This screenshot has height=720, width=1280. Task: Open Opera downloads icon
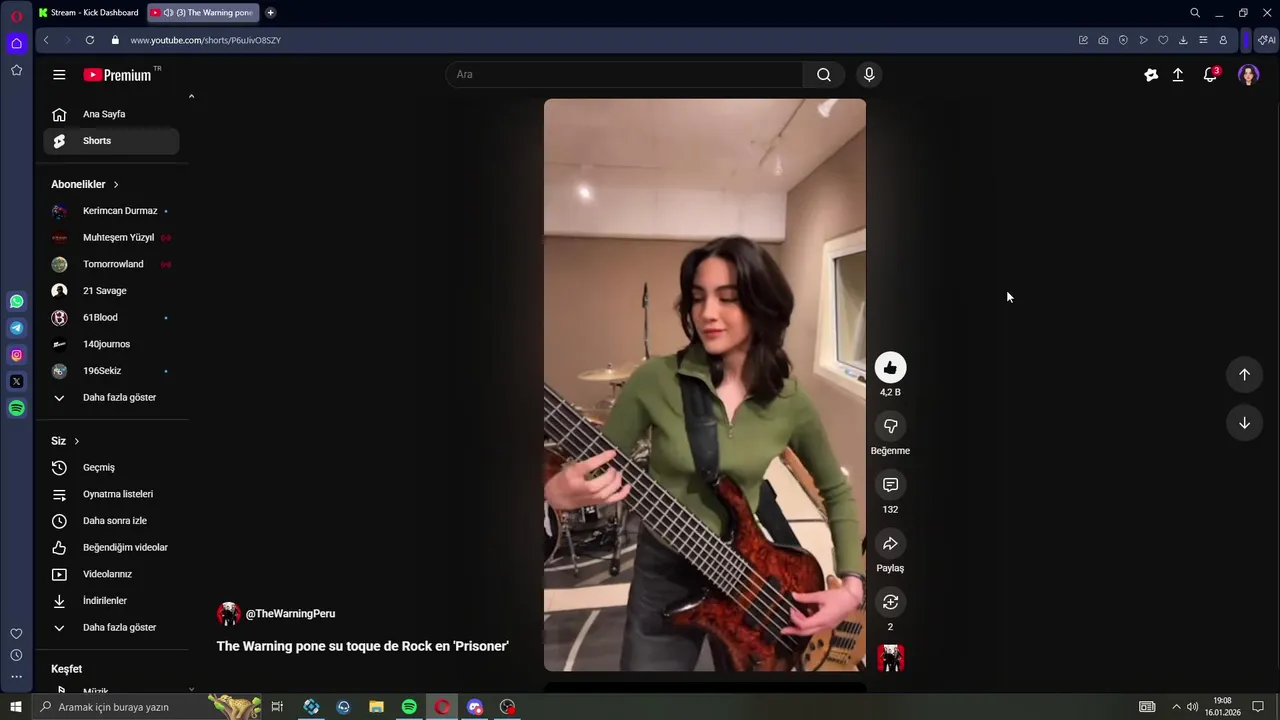coord(1183,40)
